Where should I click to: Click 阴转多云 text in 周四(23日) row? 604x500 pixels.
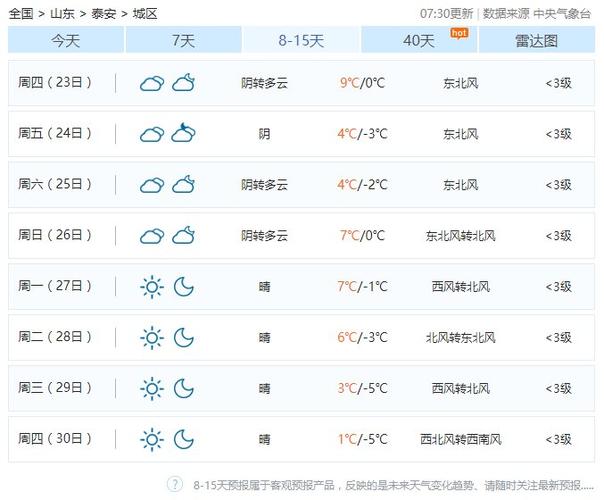click(264, 83)
